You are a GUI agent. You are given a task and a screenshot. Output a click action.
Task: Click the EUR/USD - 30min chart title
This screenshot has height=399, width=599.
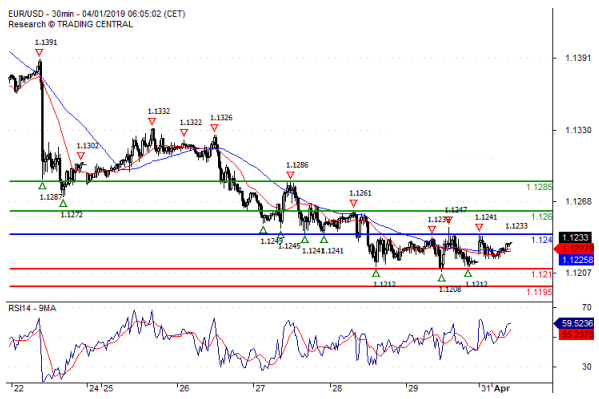click(x=97, y=14)
